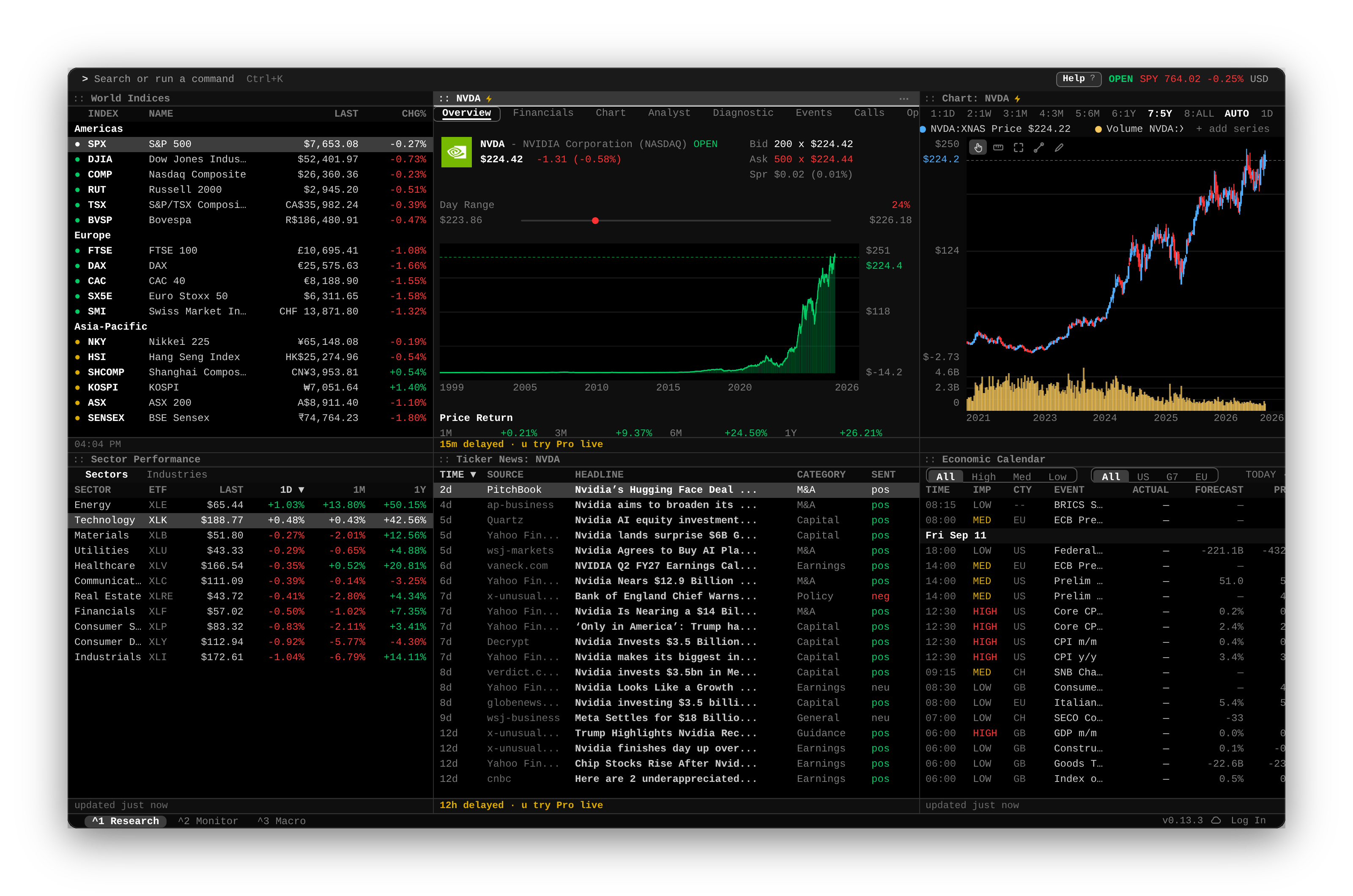The height and width of the screenshot is (896, 1353).
Task: Set chart range to 6:1Y
Action: pyautogui.click(x=1123, y=114)
